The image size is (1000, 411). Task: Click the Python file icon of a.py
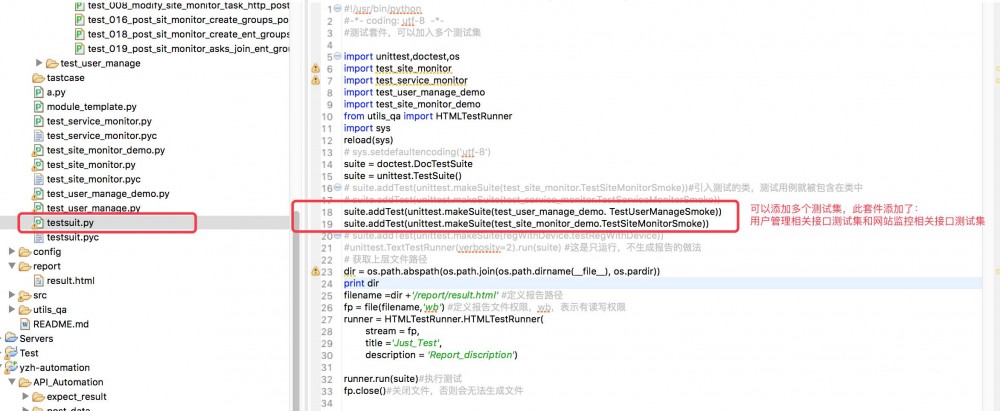tap(38, 93)
